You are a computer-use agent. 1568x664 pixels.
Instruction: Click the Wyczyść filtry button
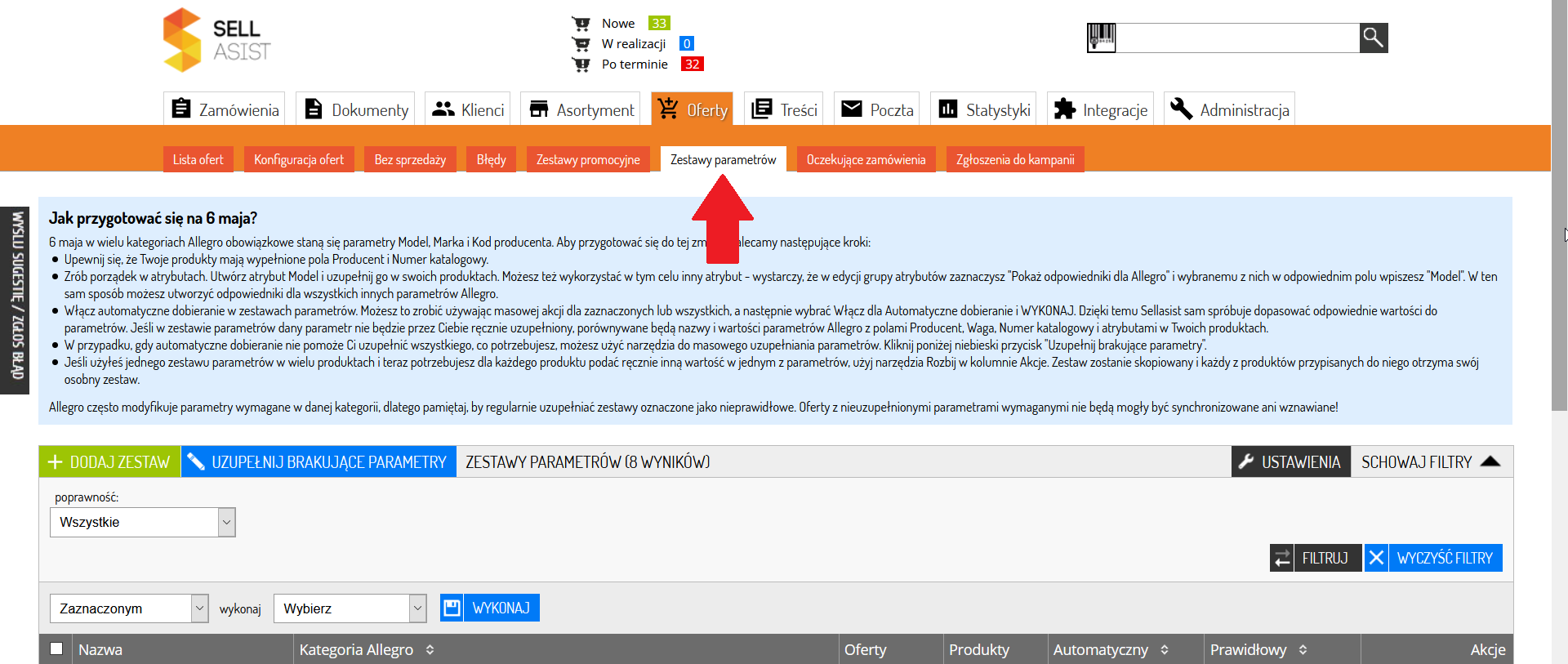tap(1433, 558)
